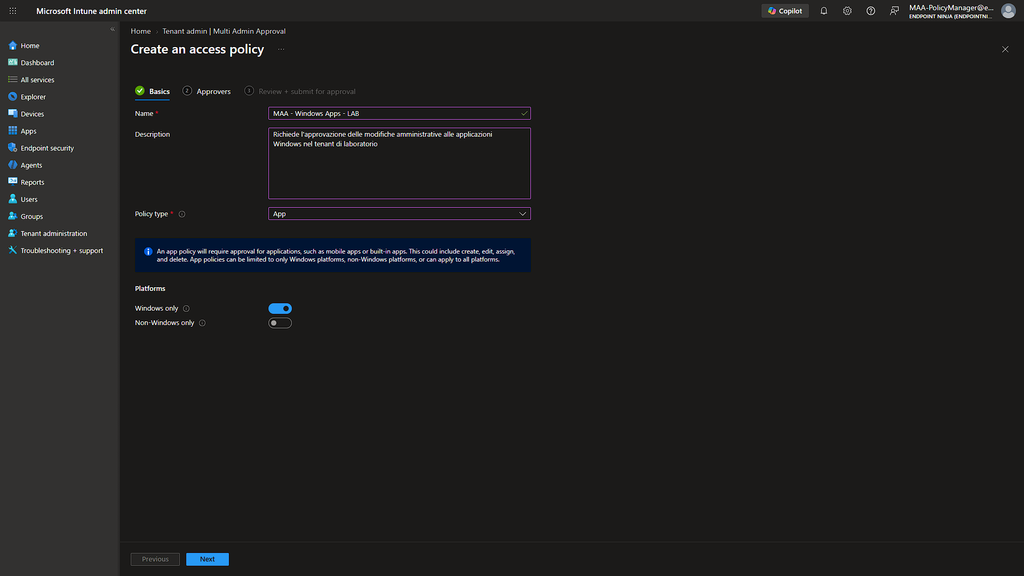Click the Agents icon in sidebar
Image resolution: width=1024 pixels, height=576 pixels.
[x=12, y=165]
